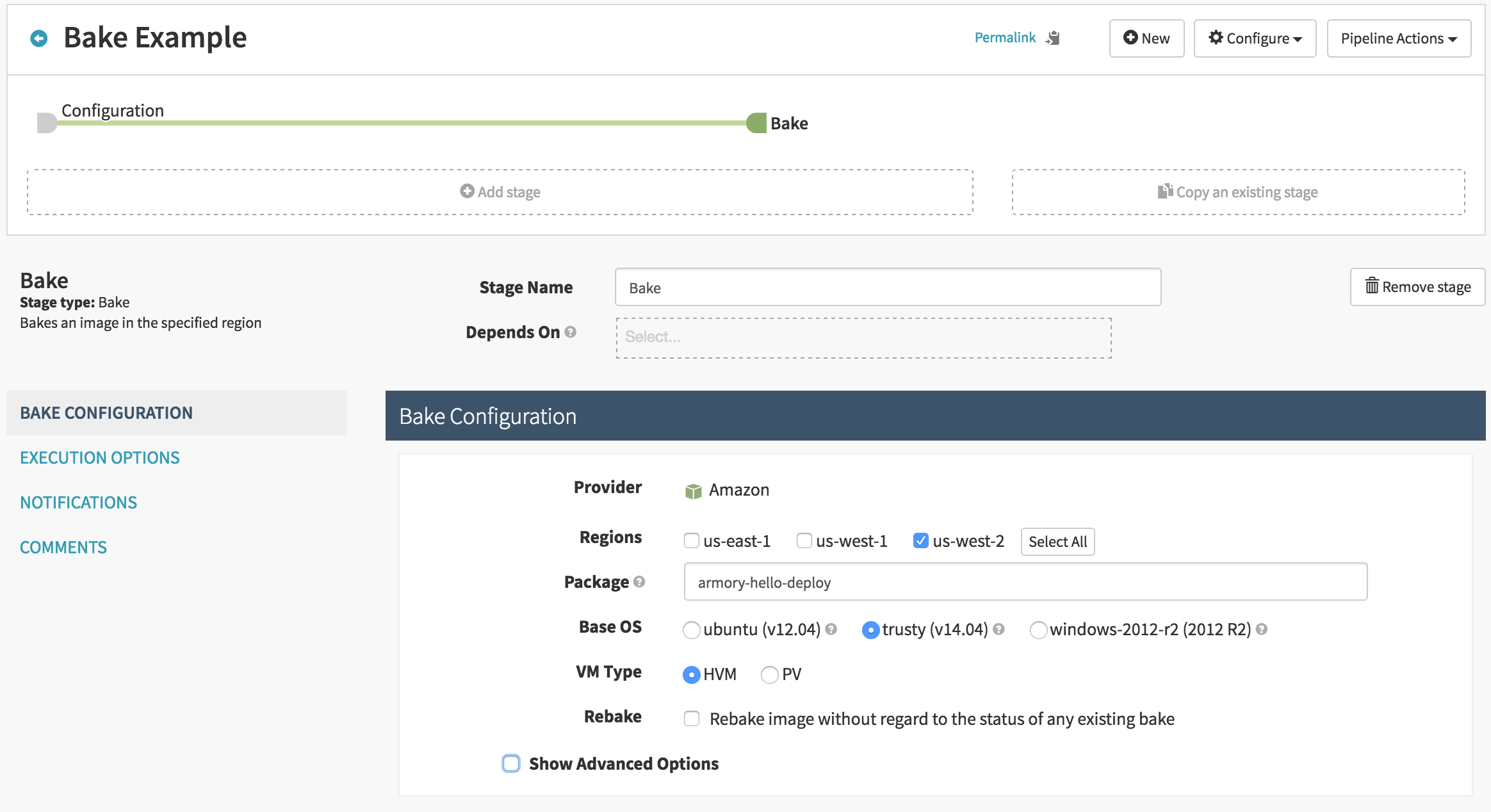Uncheck the us-west-2 region checkbox

(920, 540)
